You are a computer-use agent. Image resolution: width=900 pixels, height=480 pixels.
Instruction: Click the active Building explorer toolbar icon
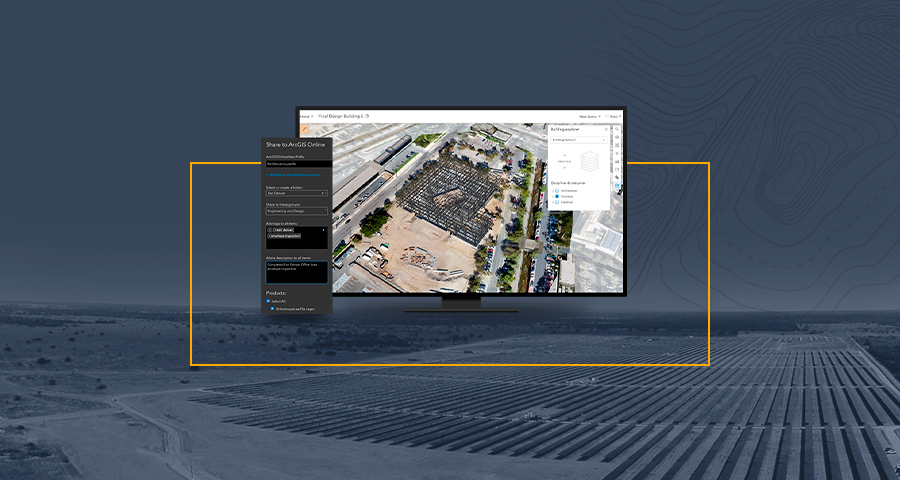pos(618,186)
